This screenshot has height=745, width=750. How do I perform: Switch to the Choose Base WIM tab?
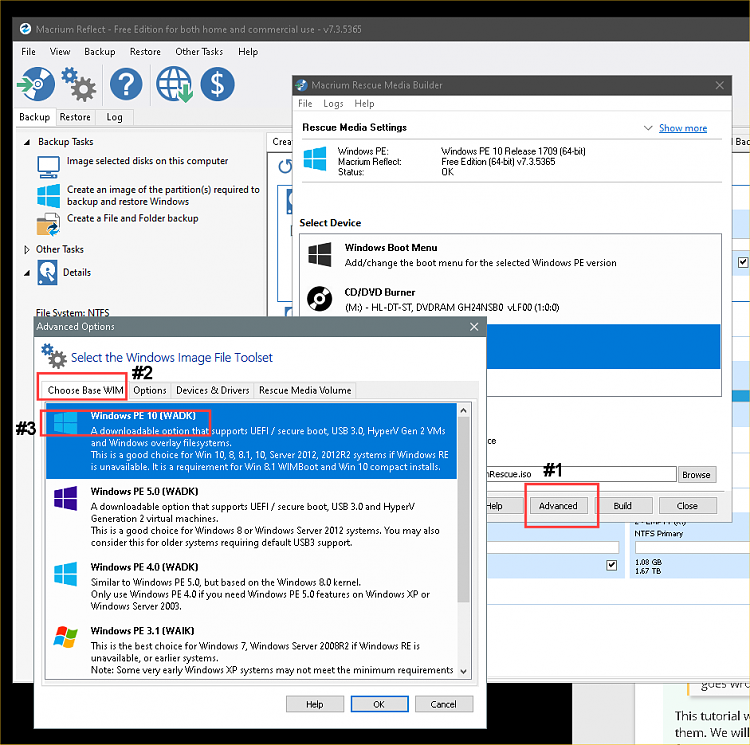85,390
